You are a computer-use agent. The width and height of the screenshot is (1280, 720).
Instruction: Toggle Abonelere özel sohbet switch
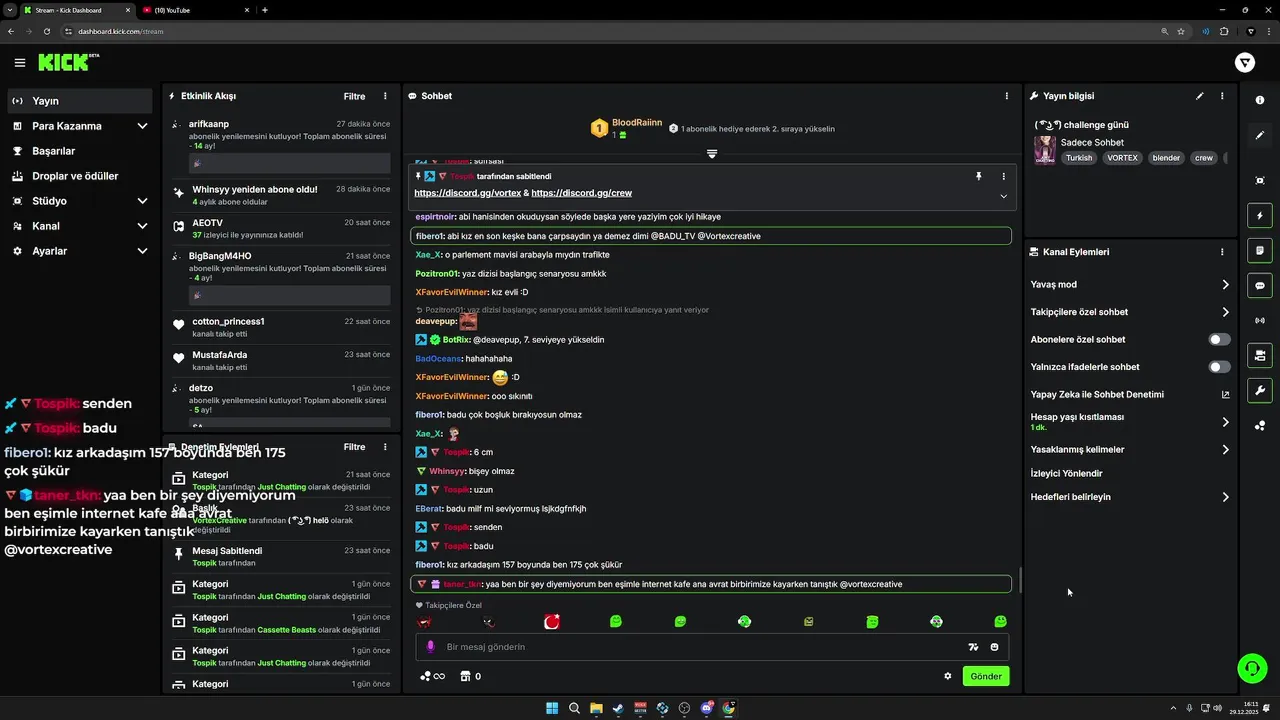tap(1219, 340)
